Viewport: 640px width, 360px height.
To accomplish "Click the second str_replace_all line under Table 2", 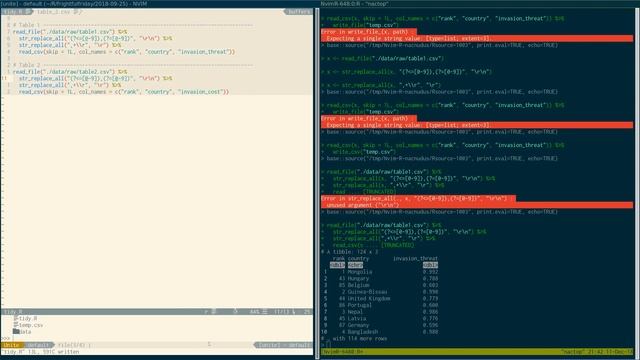I will click(70, 85).
